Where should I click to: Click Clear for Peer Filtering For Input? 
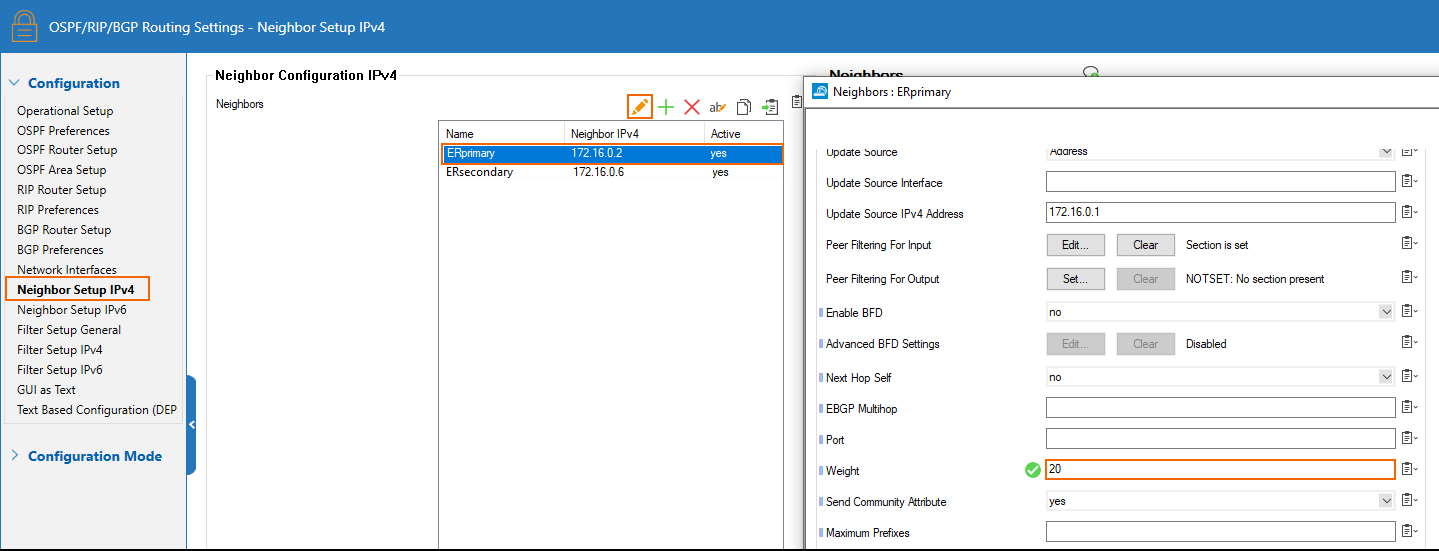(1145, 244)
